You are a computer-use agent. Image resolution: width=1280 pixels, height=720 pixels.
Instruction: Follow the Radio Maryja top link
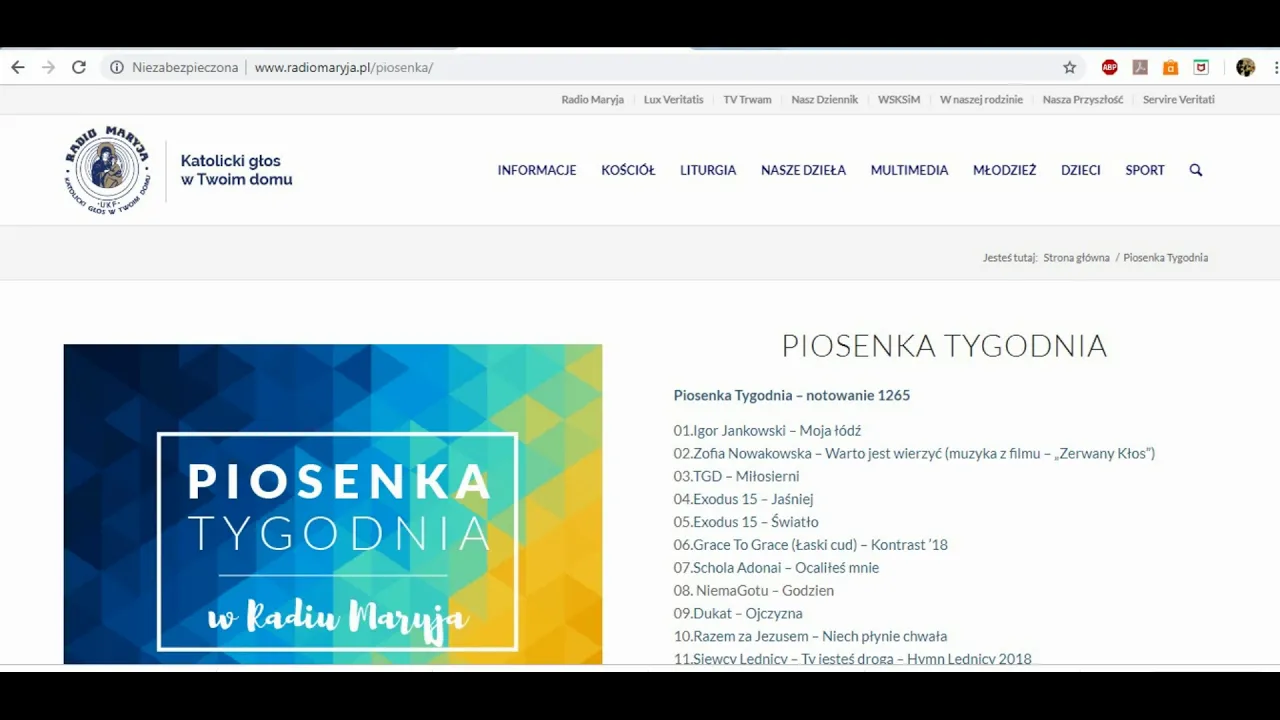[592, 100]
